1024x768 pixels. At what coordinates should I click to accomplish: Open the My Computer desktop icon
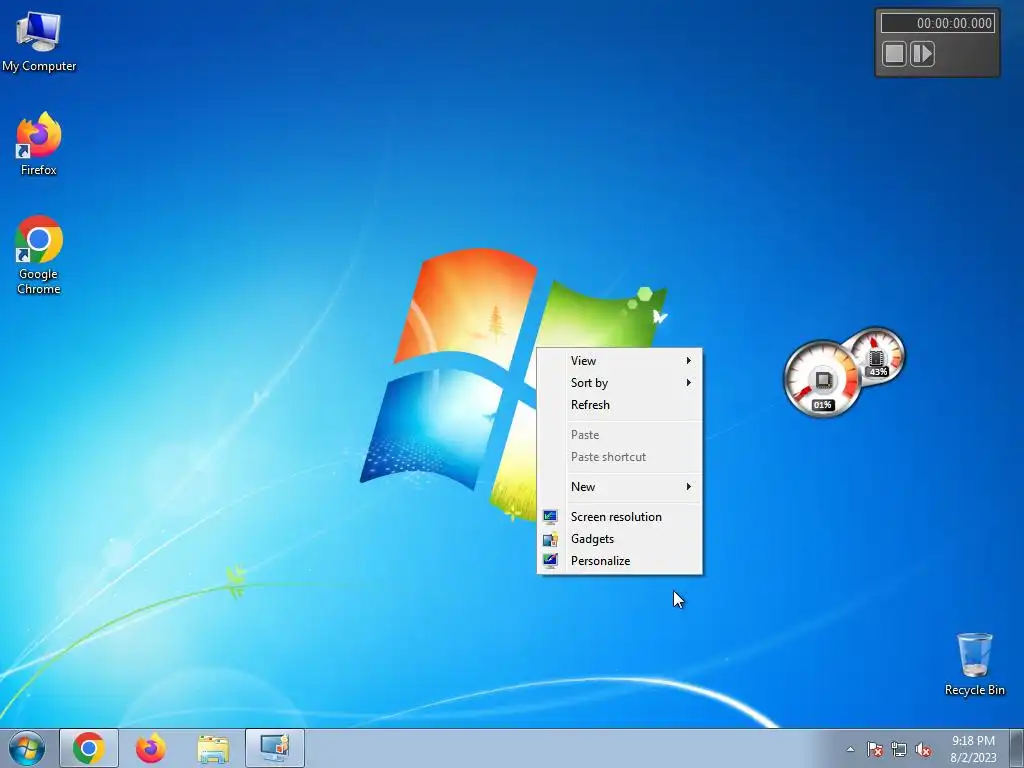(39, 42)
